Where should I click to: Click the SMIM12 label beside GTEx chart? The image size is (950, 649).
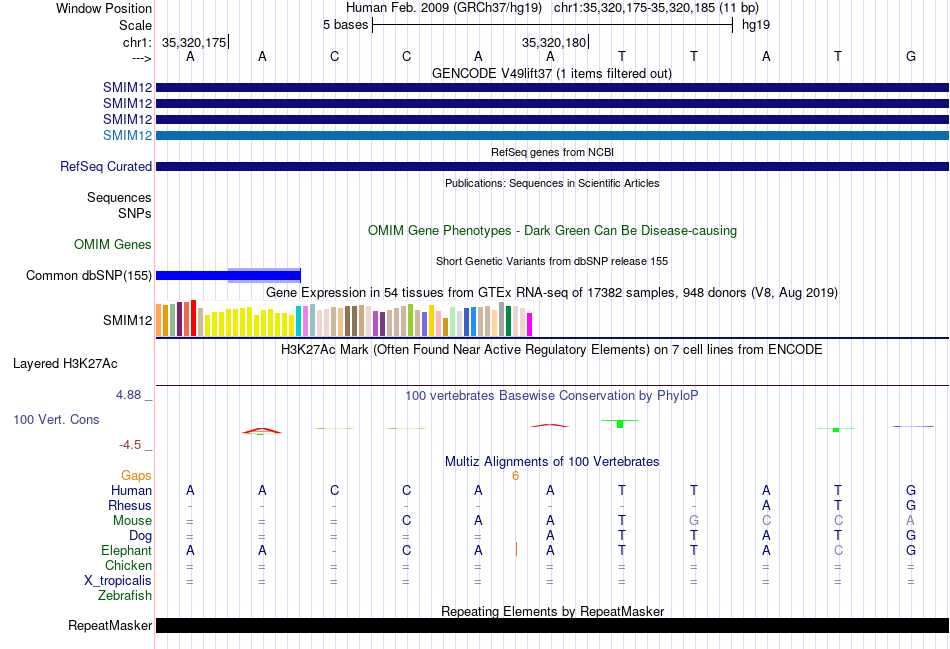[x=127, y=320]
